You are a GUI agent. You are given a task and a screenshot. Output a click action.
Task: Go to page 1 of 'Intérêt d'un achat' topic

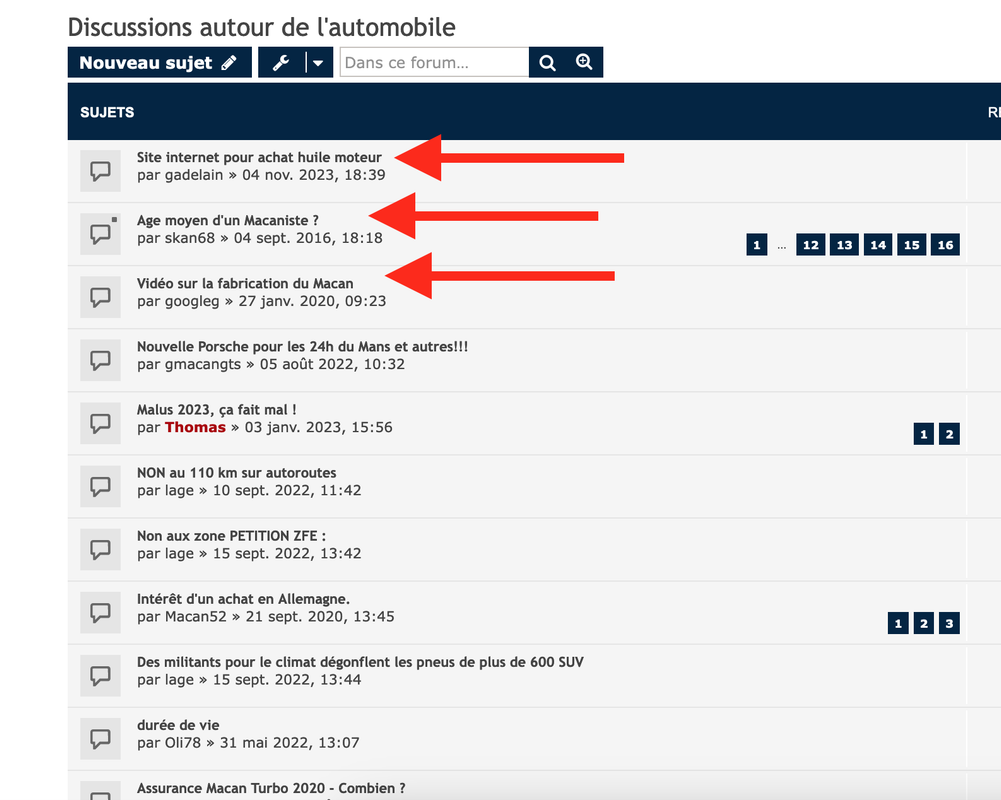pyautogui.click(x=898, y=623)
